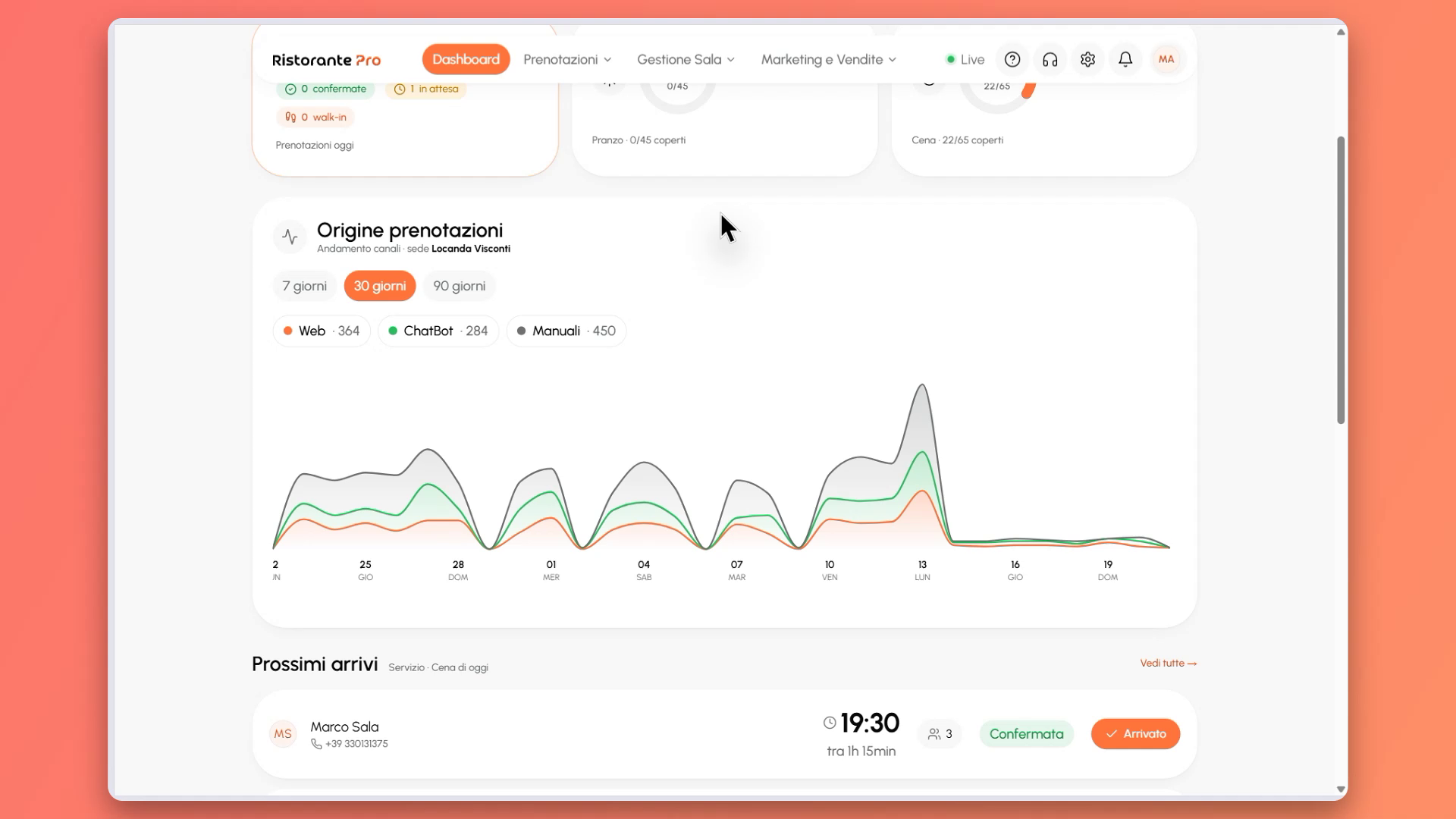Open the help question mark icon

coord(1012,59)
